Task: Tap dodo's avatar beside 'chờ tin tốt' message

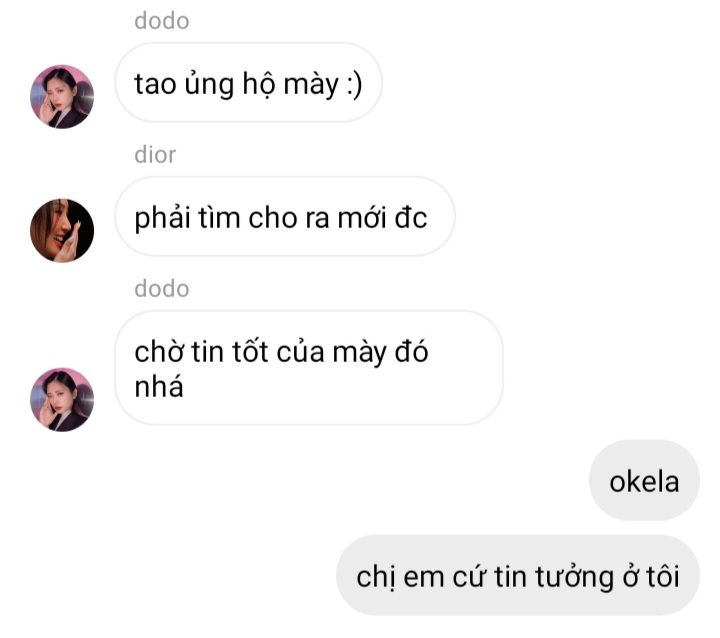Action: click(x=62, y=400)
